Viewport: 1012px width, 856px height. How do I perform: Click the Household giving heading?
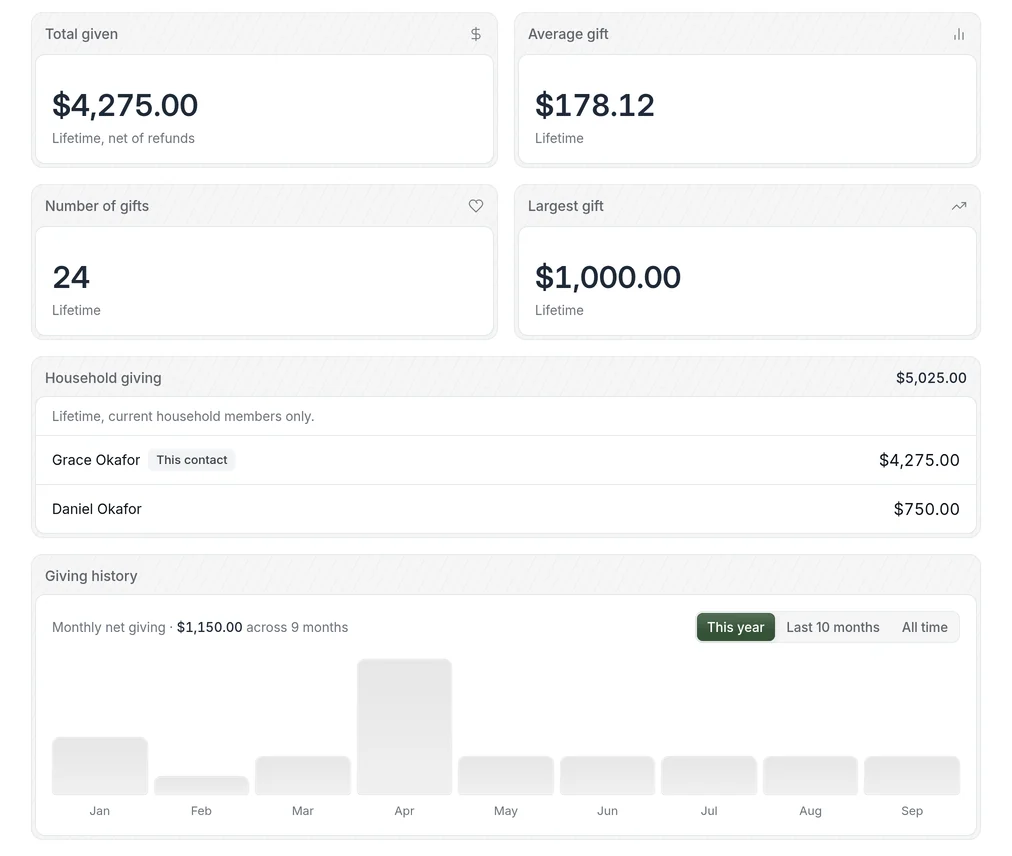pyautogui.click(x=103, y=378)
